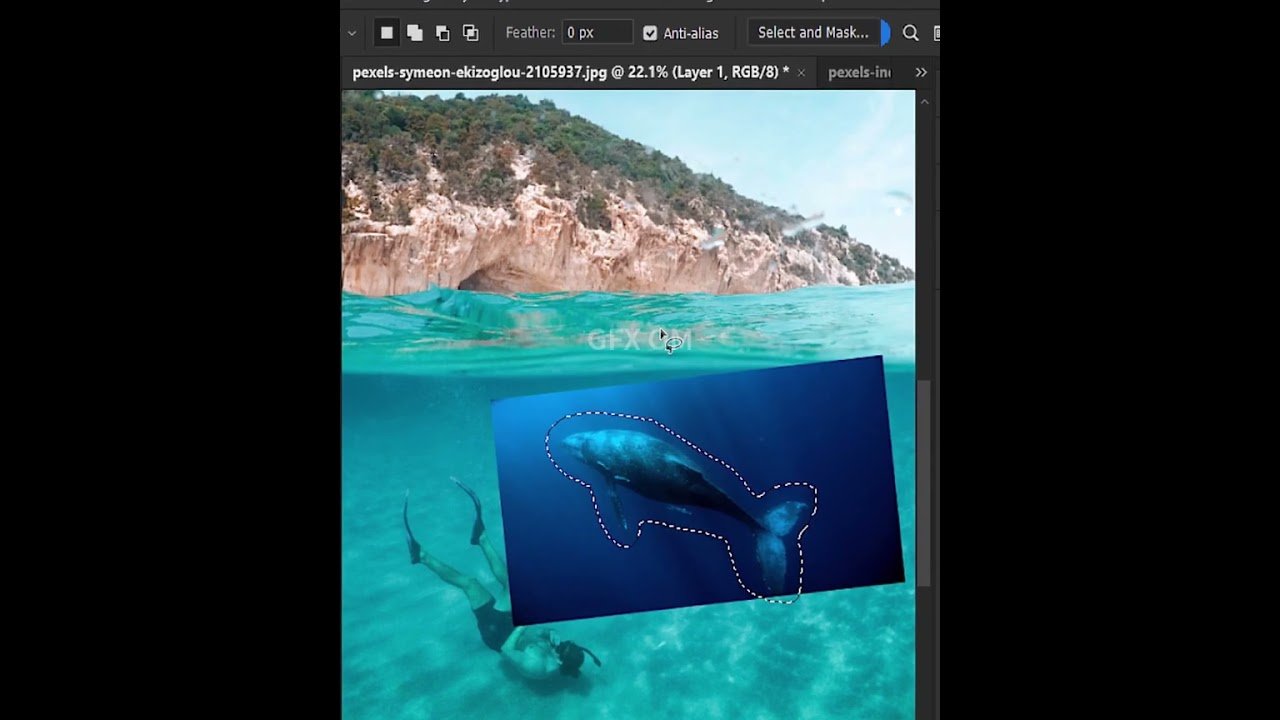Choose Add to selection mode icon
Viewport: 1280px width, 720px height.
tap(415, 33)
